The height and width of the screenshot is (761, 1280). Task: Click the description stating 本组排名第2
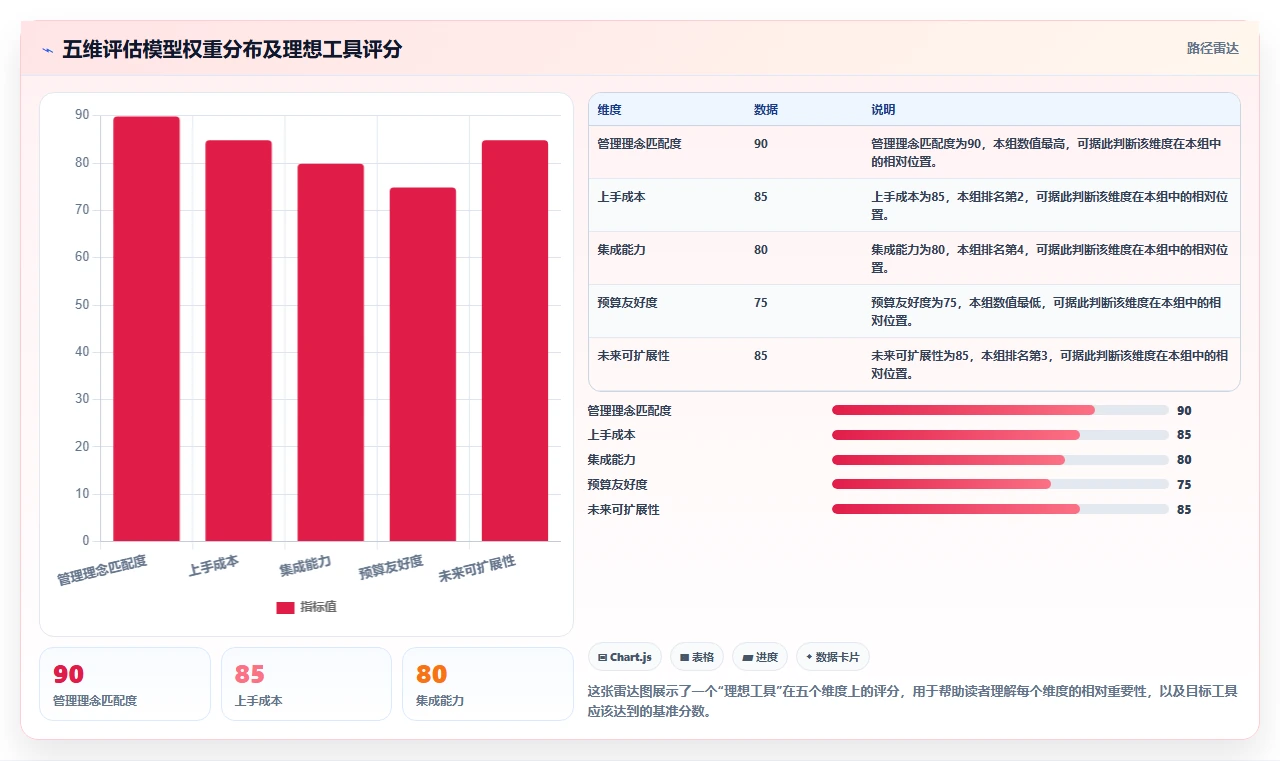point(1050,206)
